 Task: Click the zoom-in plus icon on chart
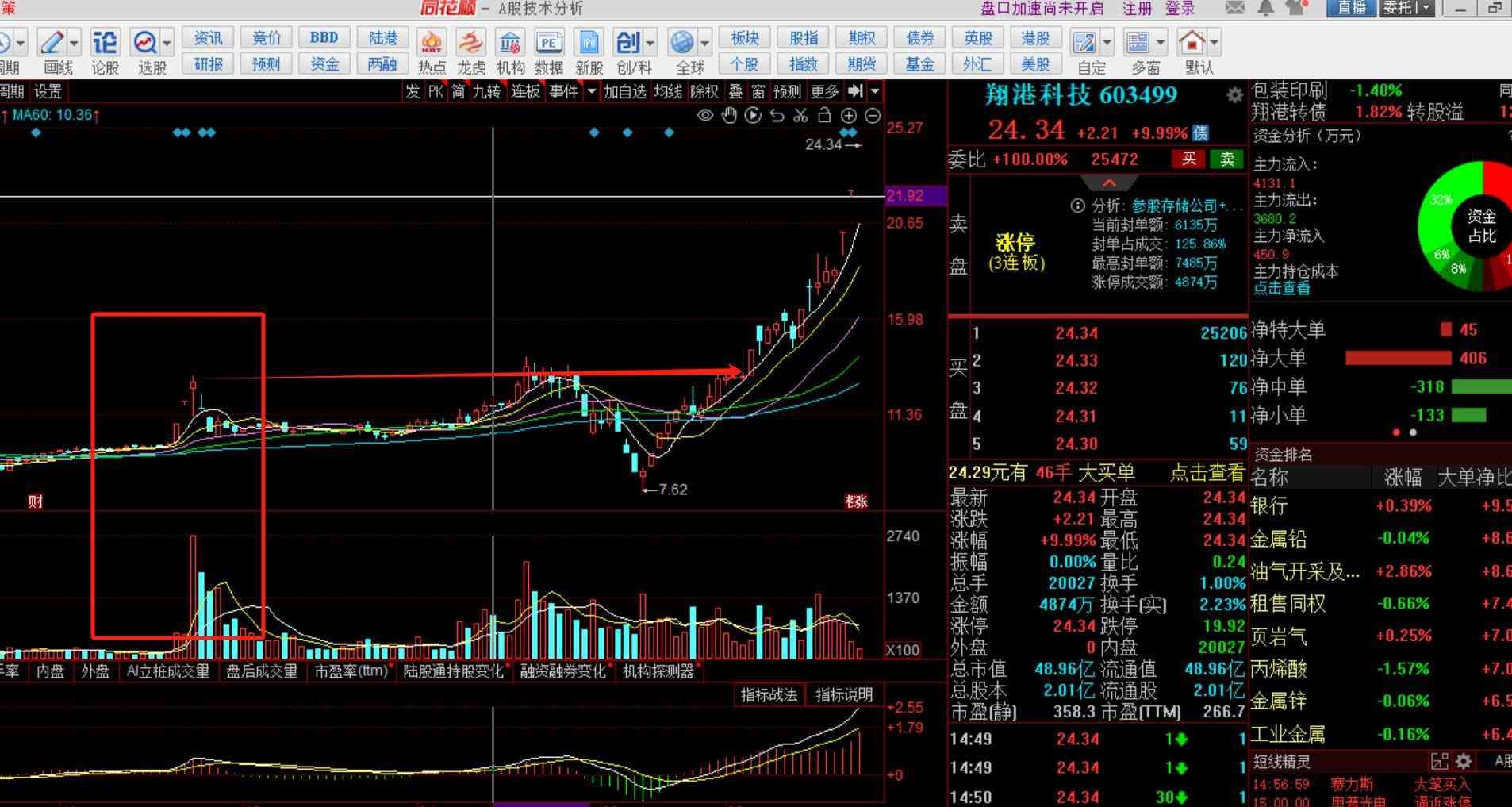848,116
